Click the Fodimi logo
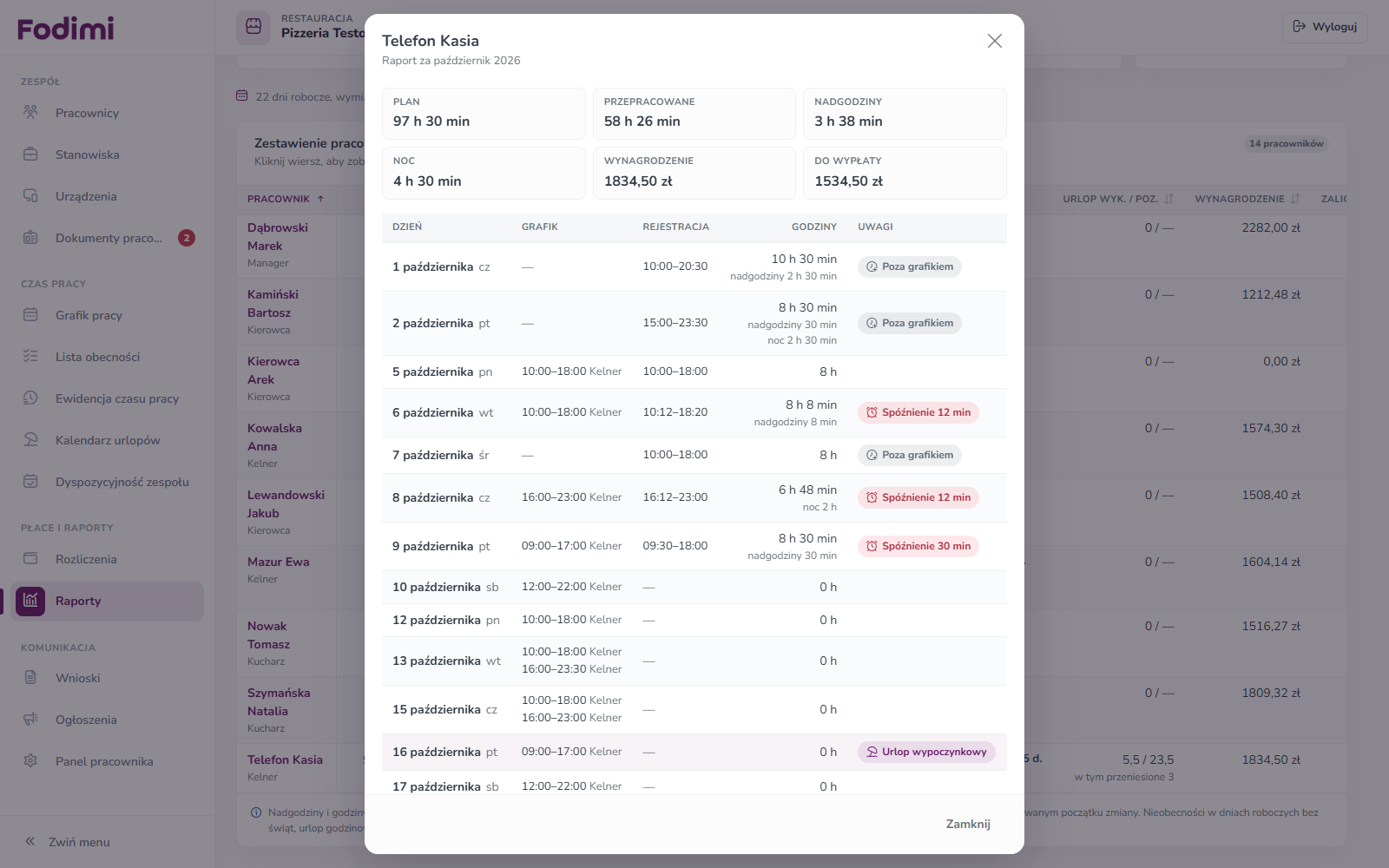This screenshot has height=868, width=1389. pyautogui.click(x=66, y=29)
